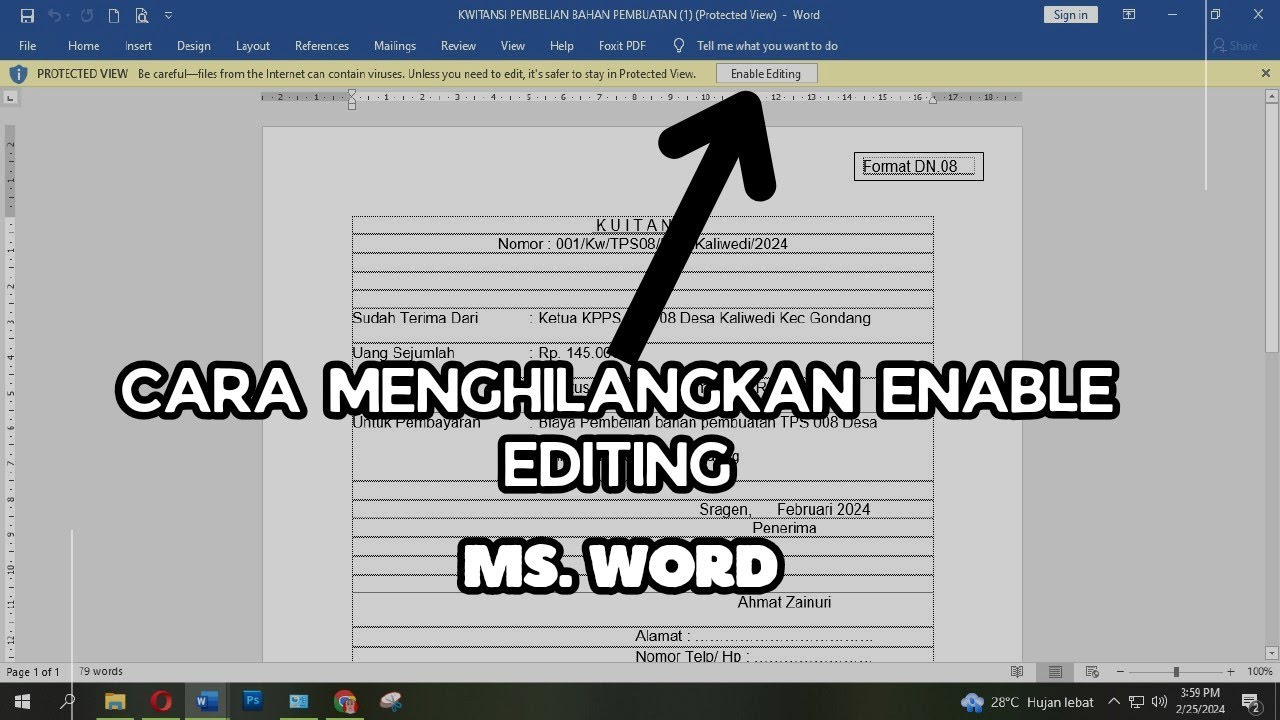Open the notification center icon
The image size is (1280, 720).
[1250, 702]
